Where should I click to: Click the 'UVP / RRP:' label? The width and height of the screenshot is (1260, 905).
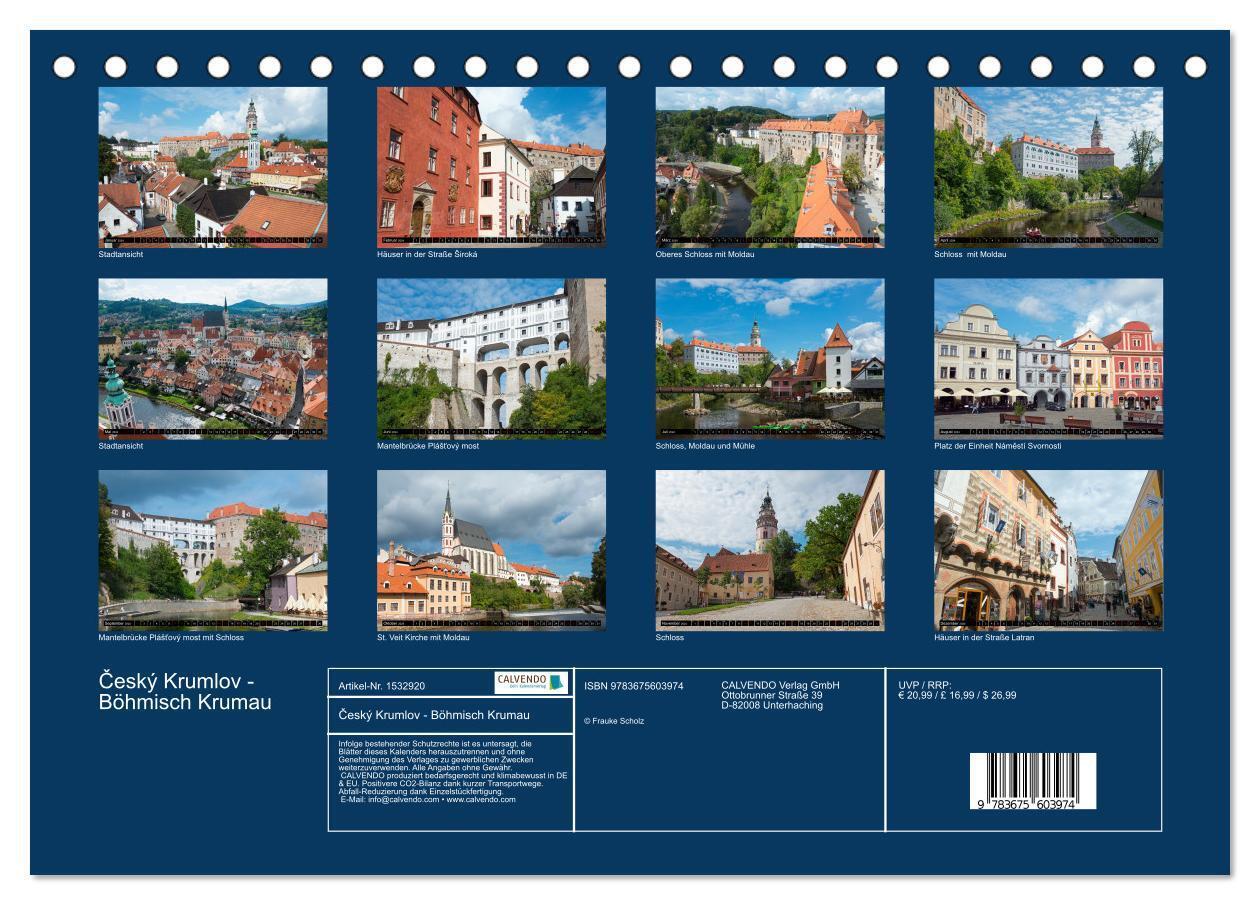(925, 685)
